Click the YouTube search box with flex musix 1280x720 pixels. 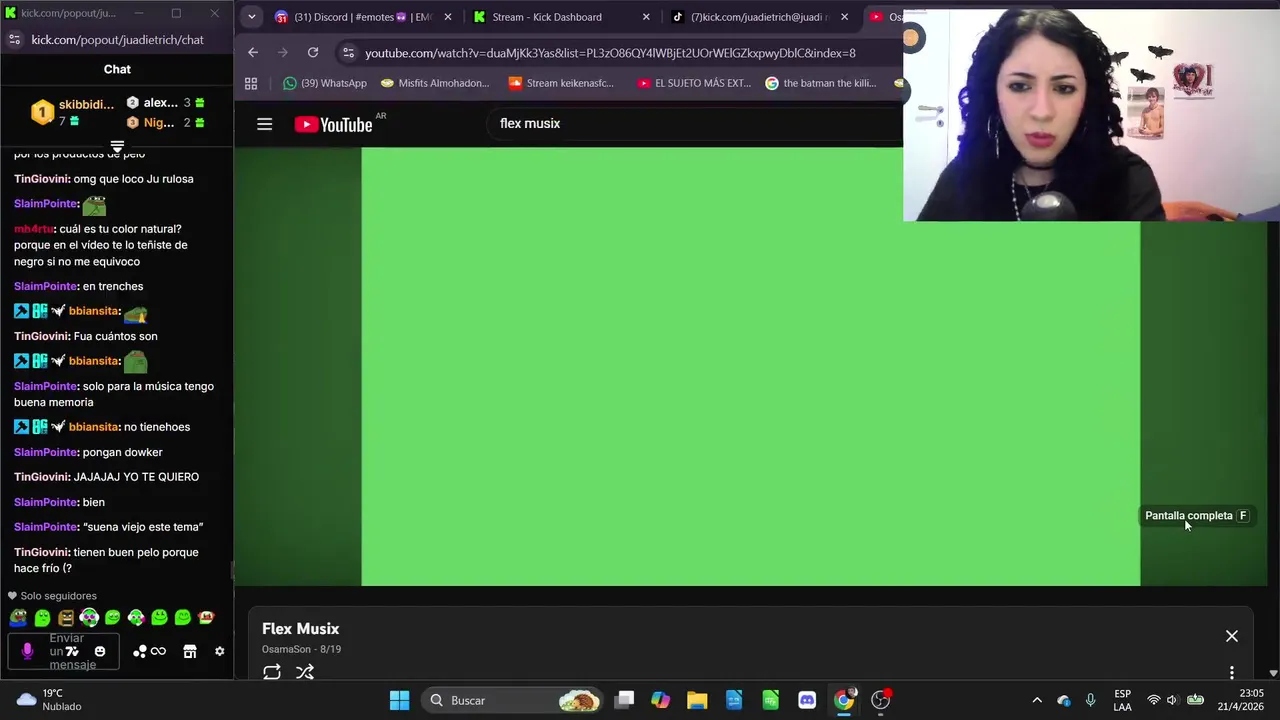click(695, 123)
